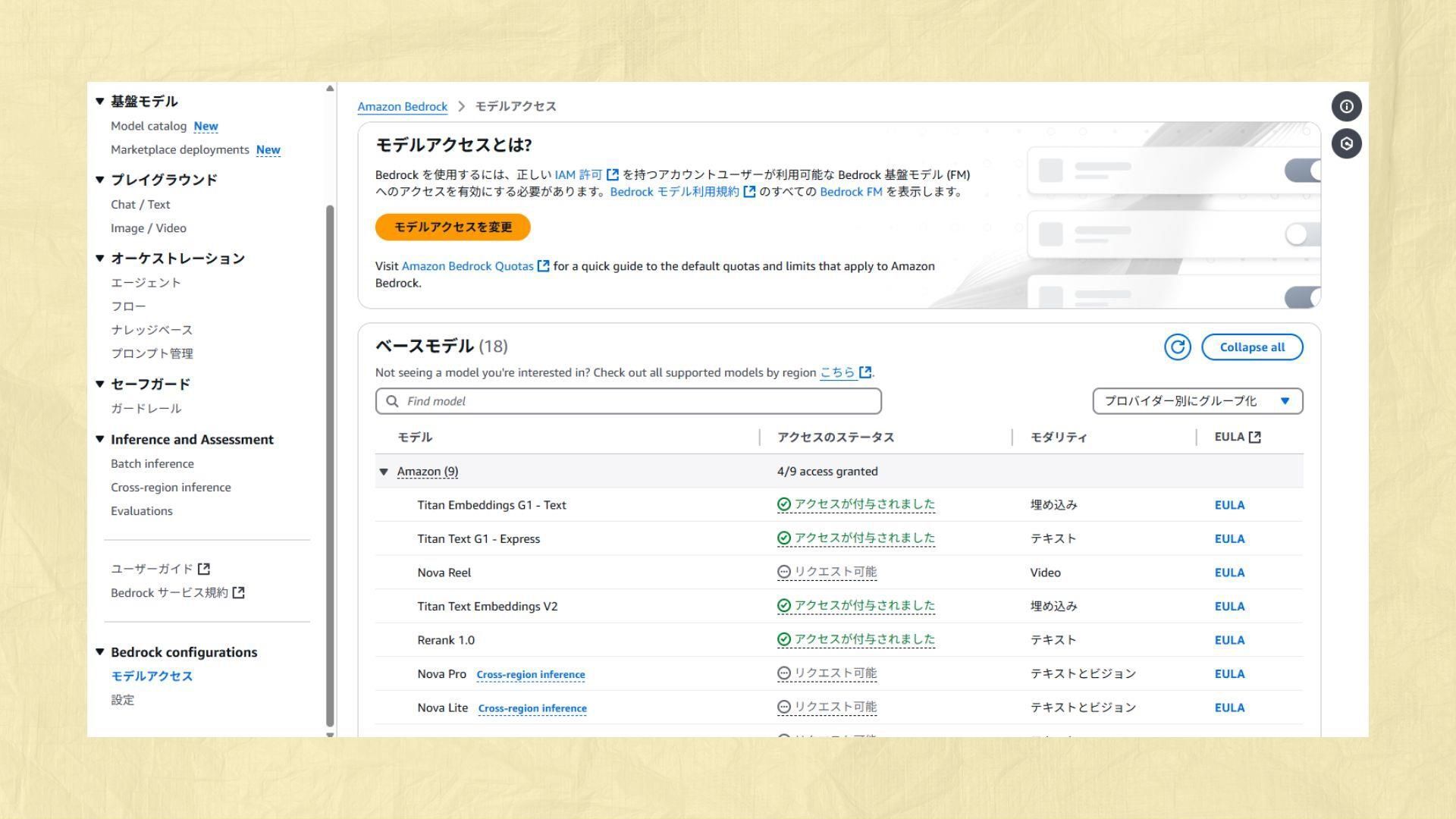Click the sidebar scroll down arrow
The image size is (1456, 819).
330,734
